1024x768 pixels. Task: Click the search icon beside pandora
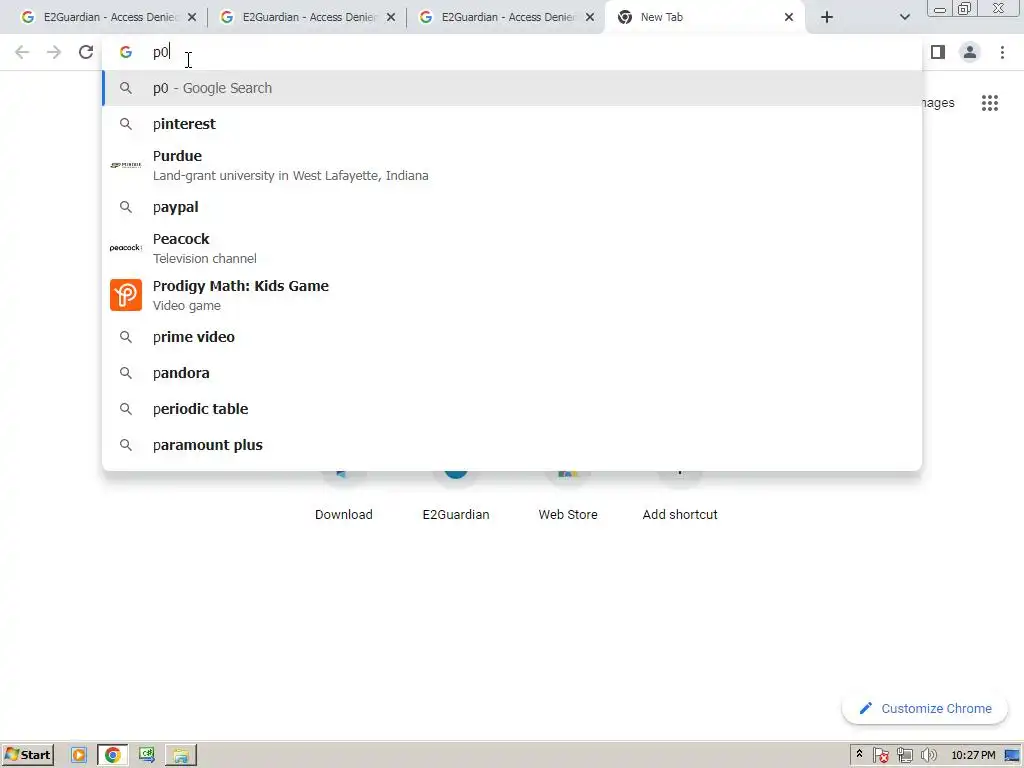click(125, 373)
